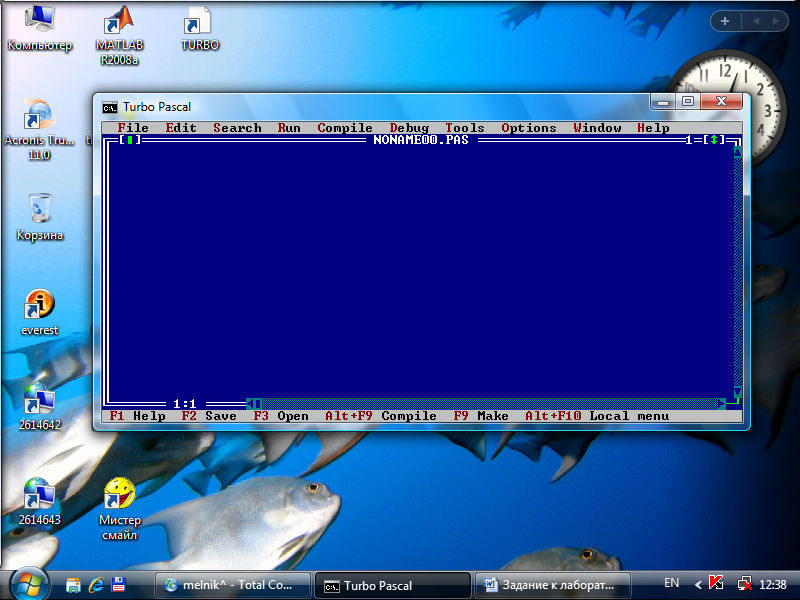This screenshot has width=800, height=600.
Task: Click the sidebar next gadgets arrow
Action: 776,21
